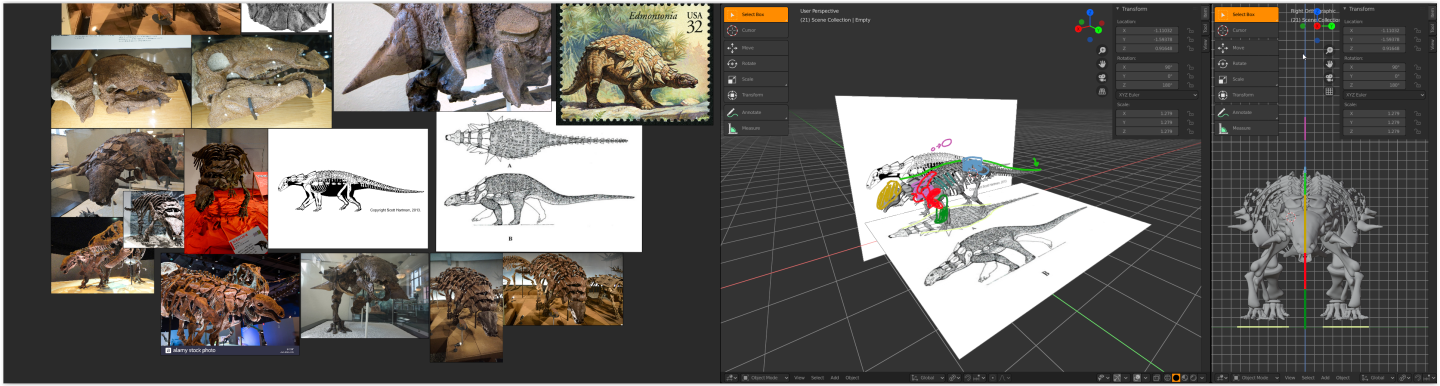The height and width of the screenshot is (386, 1440).
Task: Select the Rotate tool in left viewport
Action: click(x=755, y=64)
